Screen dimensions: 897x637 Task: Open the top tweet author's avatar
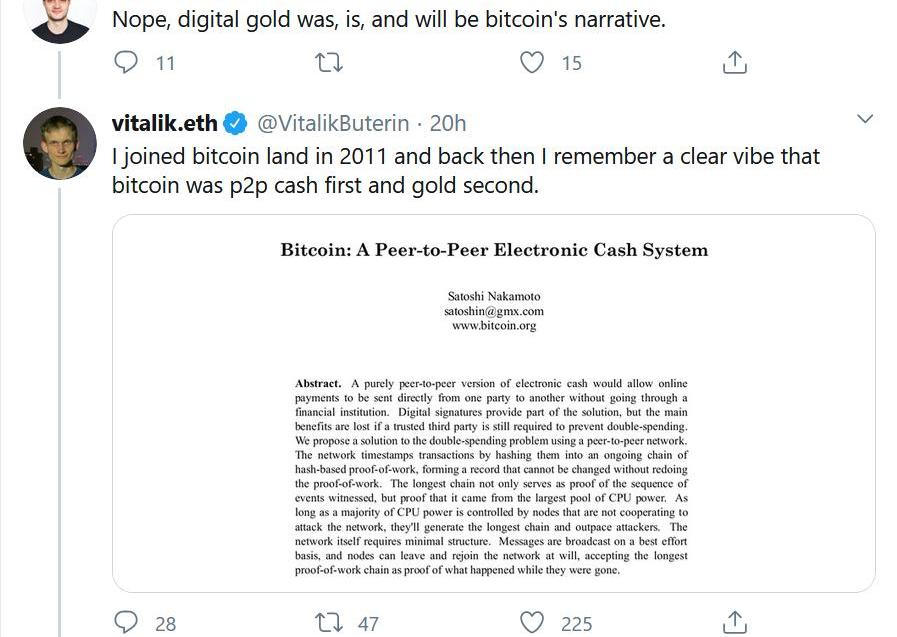tap(60, 17)
